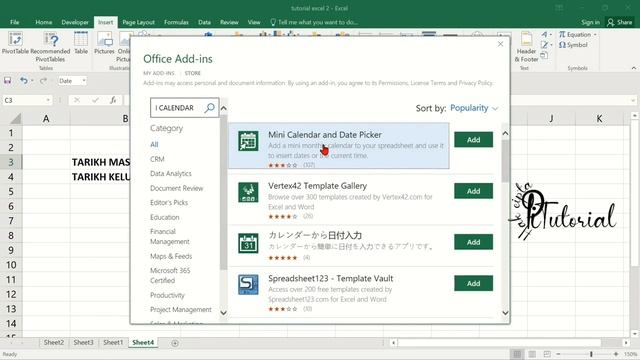Collapse the ribbon with the chevron

pos(633,68)
